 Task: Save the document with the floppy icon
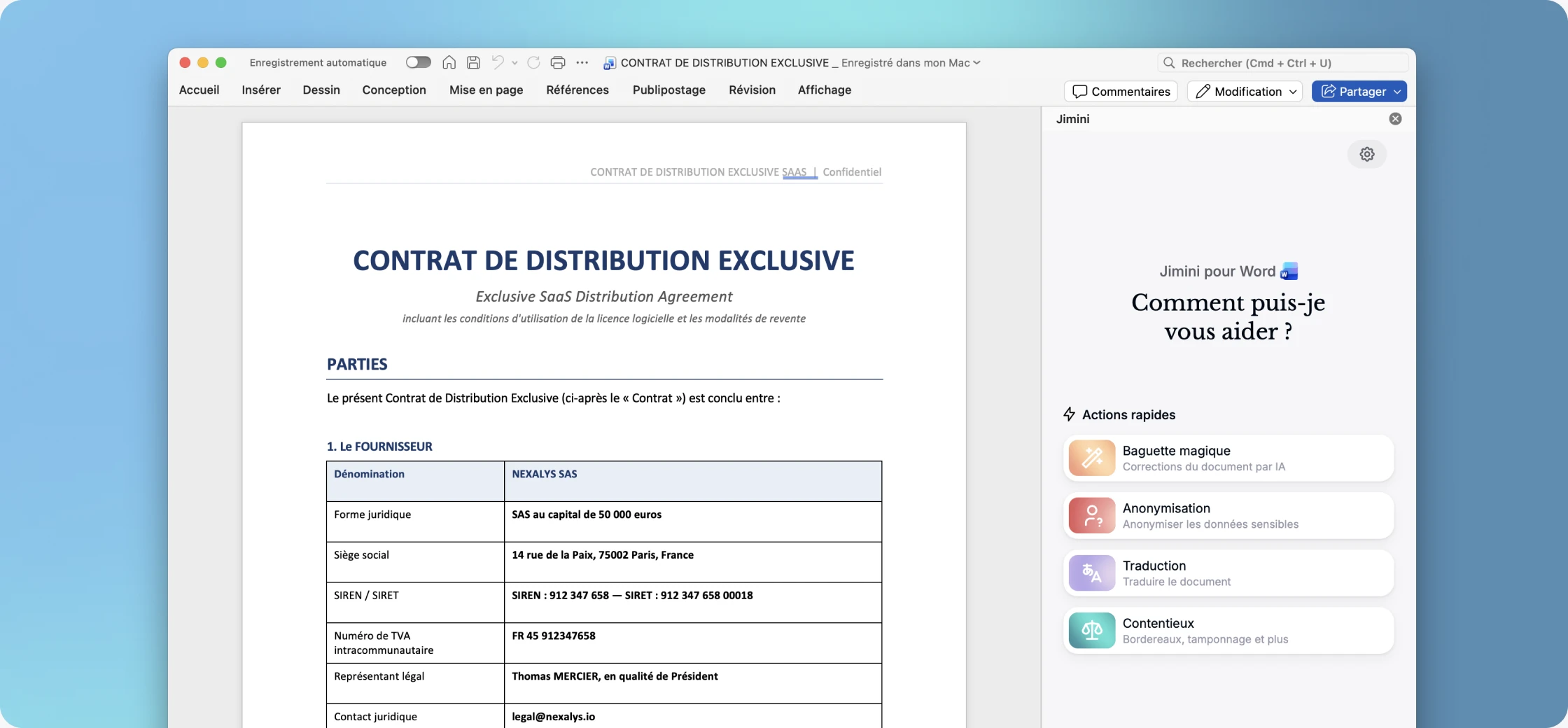point(473,62)
